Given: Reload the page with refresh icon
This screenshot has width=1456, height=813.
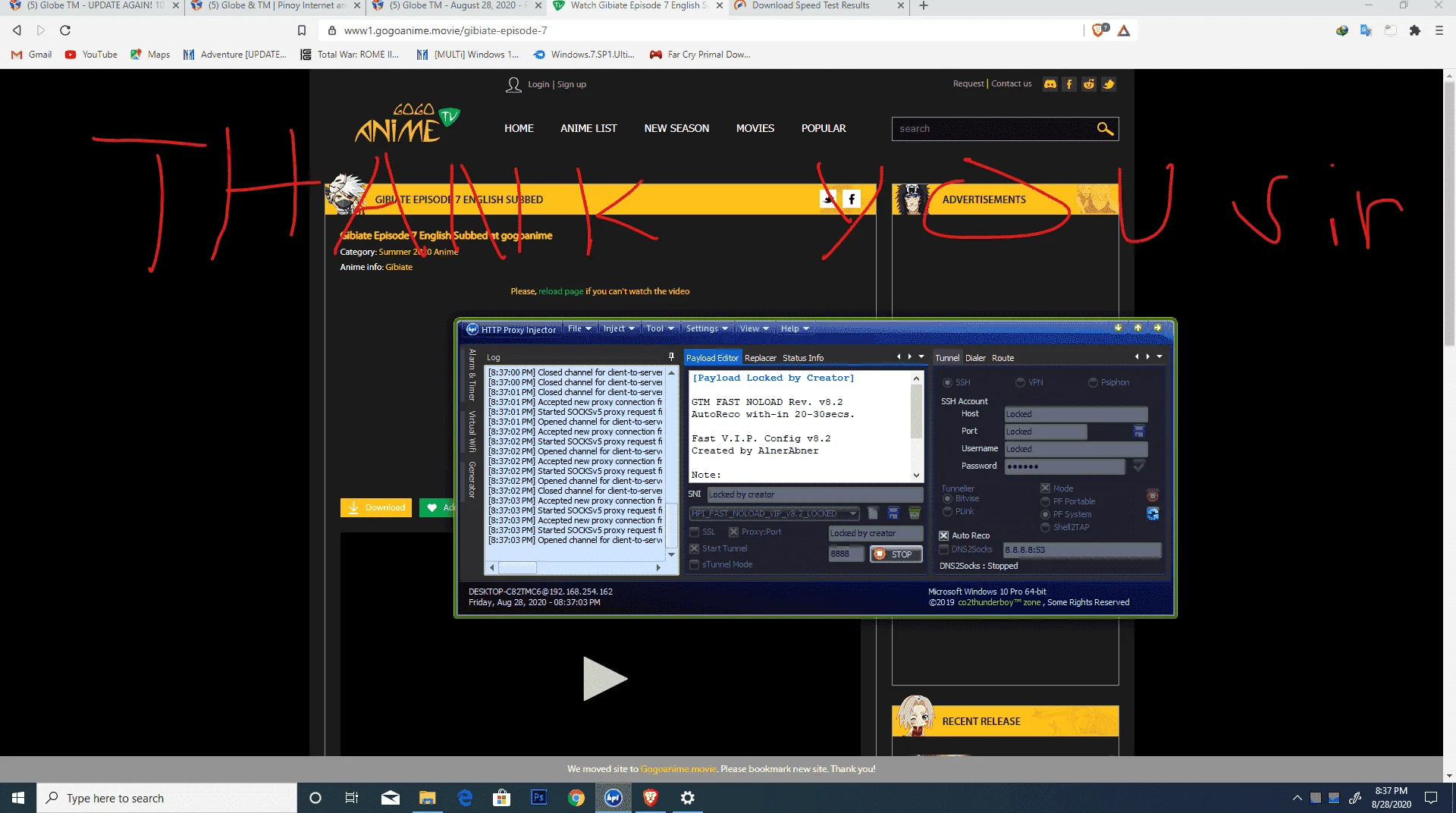Looking at the screenshot, I should 65,30.
